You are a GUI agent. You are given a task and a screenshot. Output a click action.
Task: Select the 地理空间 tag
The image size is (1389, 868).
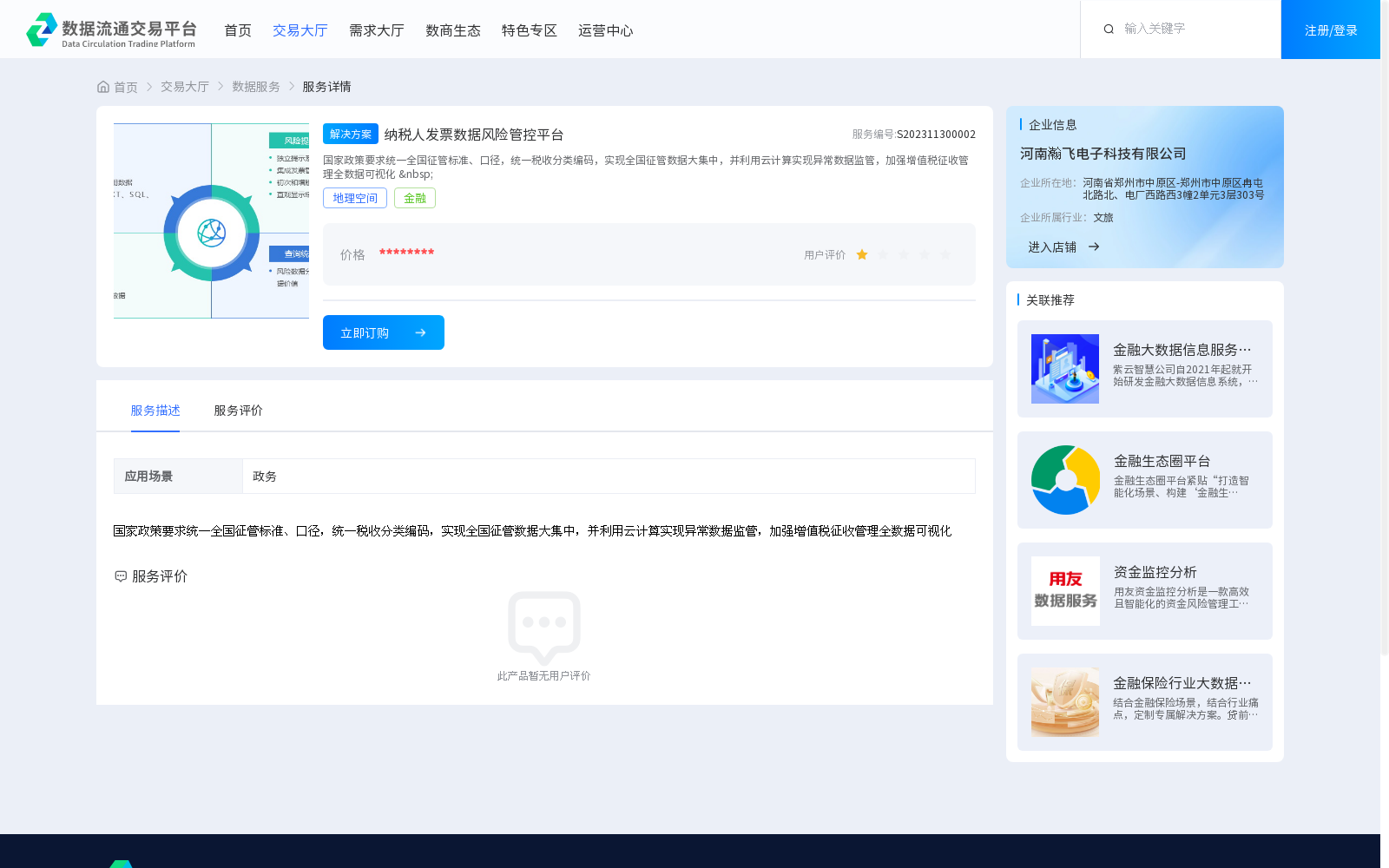click(355, 198)
